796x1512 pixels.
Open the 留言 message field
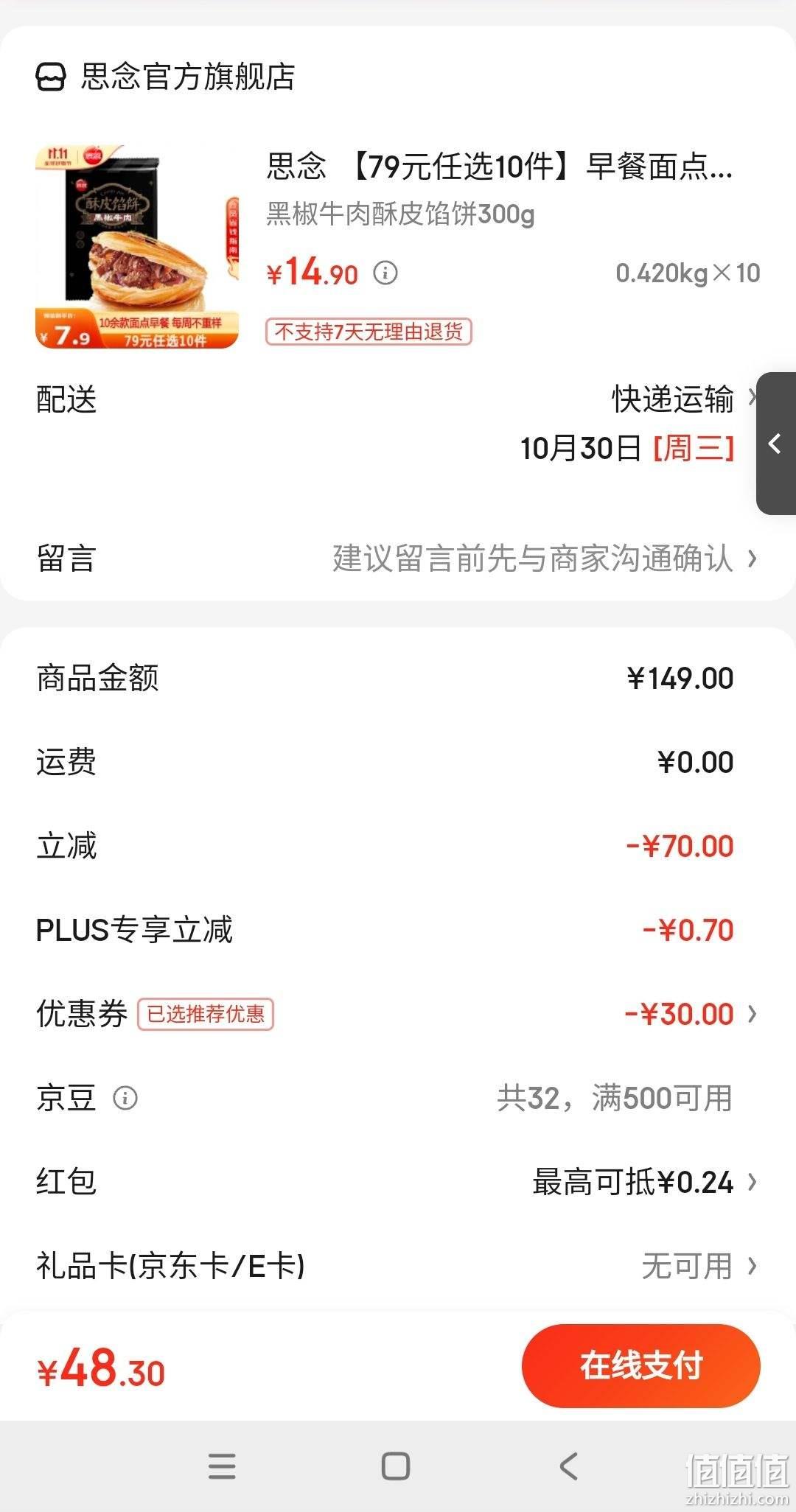pos(398,559)
